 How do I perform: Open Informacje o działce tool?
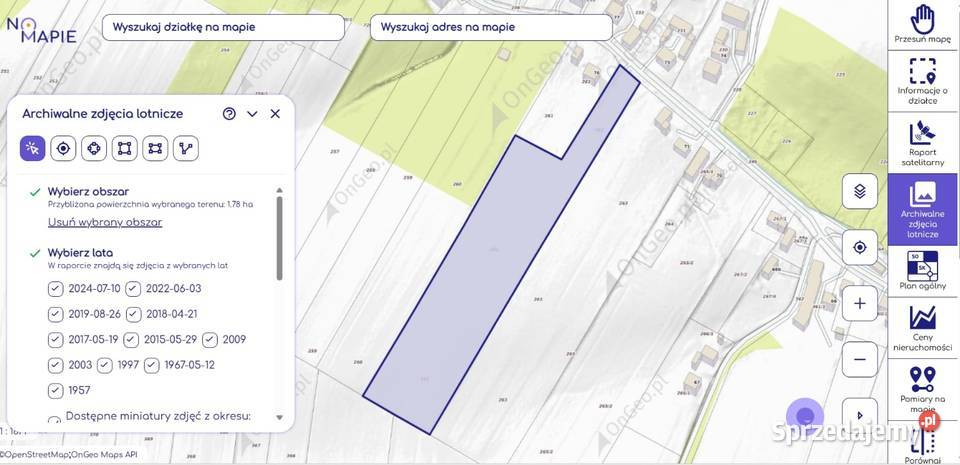pyautogui.click(x=923, y=80)
